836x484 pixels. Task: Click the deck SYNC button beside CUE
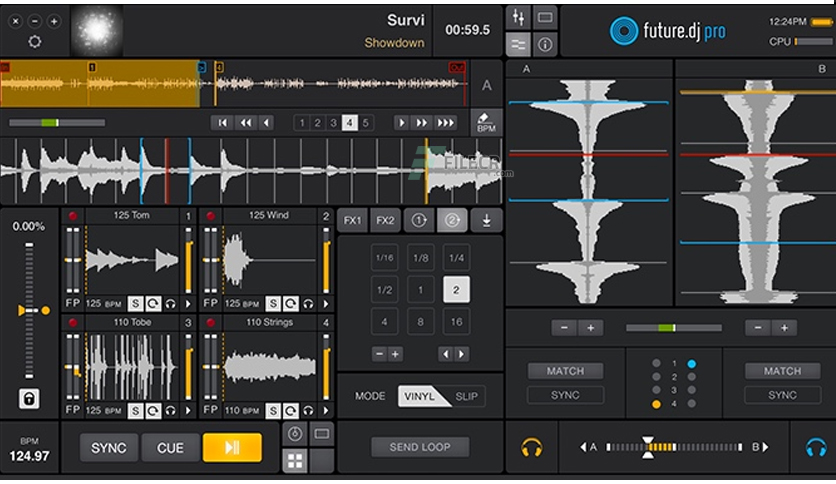click(109, 448)
